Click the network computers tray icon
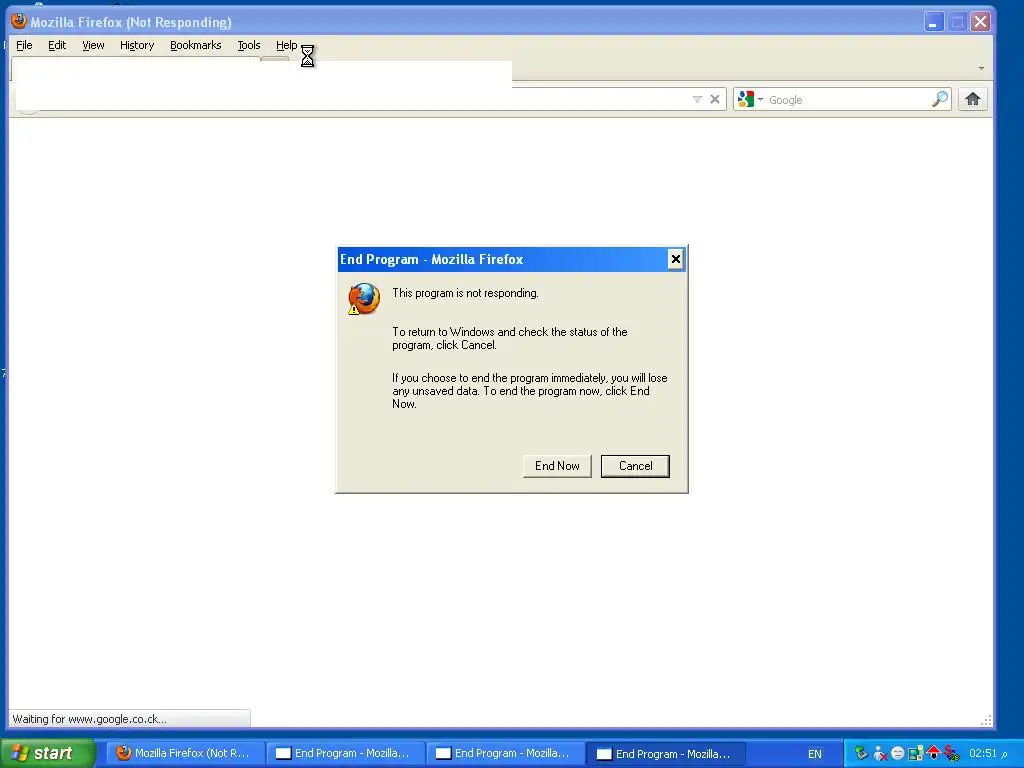 click(916, 753)
